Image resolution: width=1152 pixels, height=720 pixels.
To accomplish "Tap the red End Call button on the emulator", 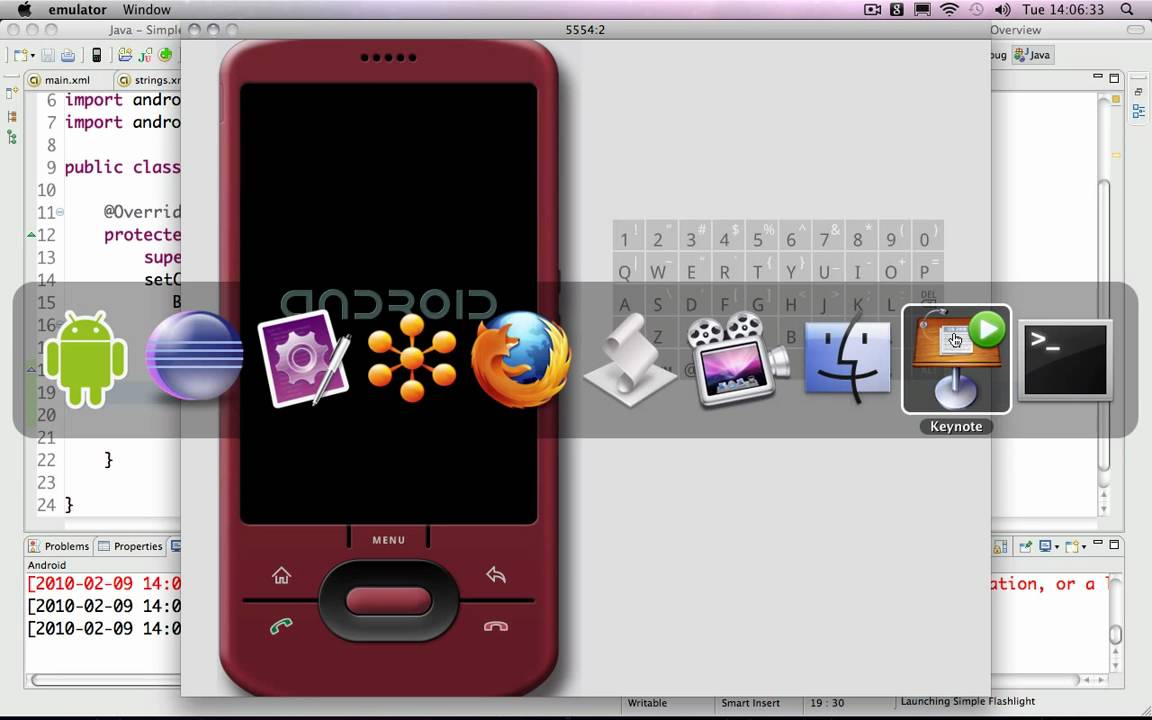I will click(x=496, y=626).
